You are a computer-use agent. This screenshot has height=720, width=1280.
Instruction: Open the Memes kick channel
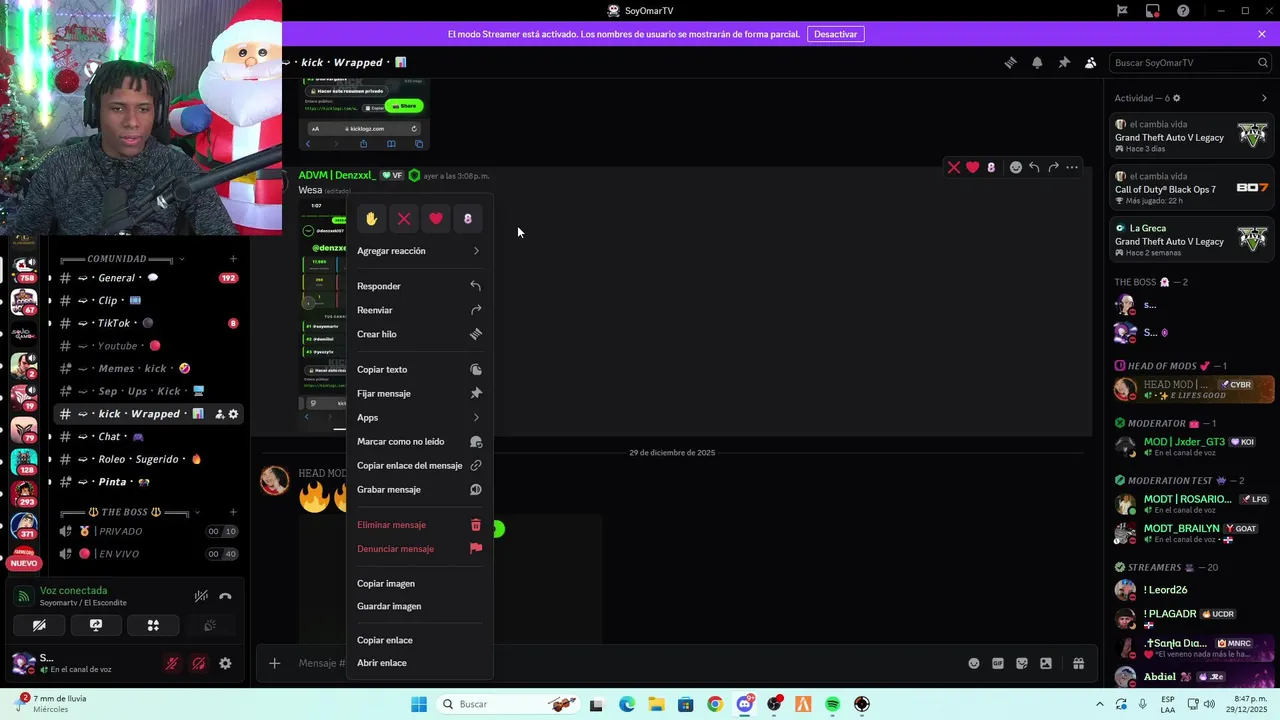pos(148,368)
